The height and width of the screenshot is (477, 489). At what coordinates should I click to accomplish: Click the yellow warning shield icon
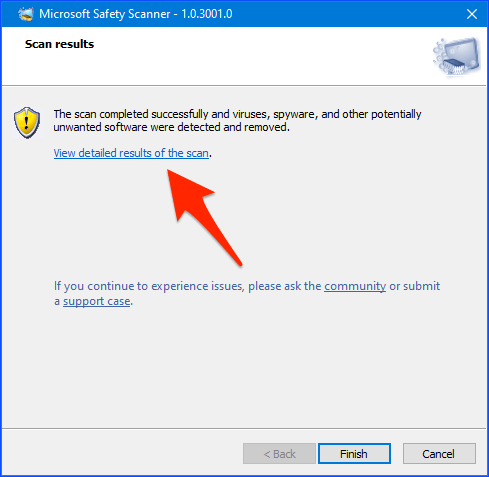coord(27,123)
